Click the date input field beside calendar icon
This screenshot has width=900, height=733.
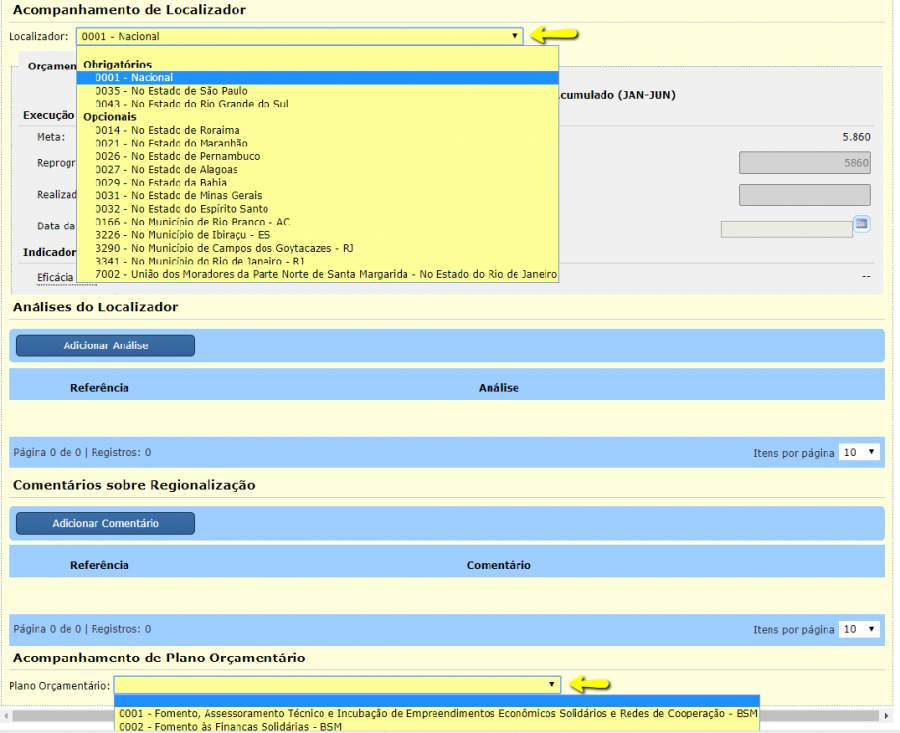coord(786,229)
